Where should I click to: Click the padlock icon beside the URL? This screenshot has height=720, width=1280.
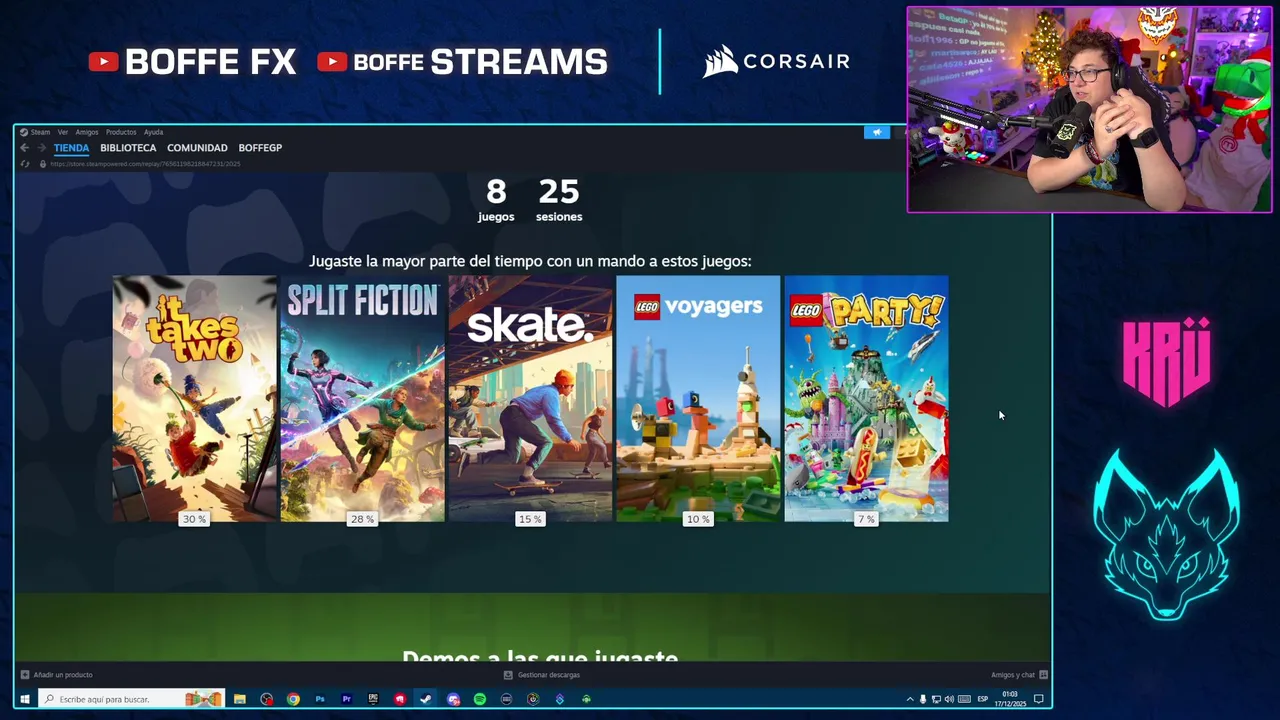[42, 164]
